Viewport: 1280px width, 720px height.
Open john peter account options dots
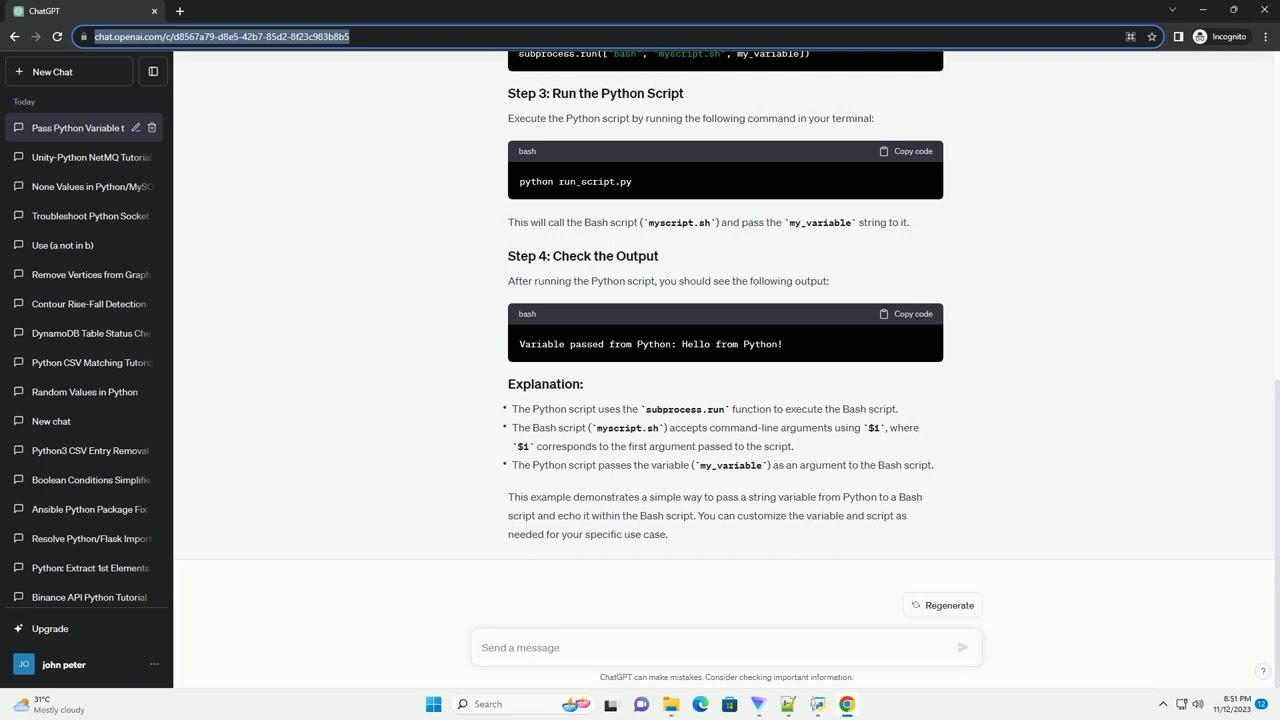[x=154, y=664]
